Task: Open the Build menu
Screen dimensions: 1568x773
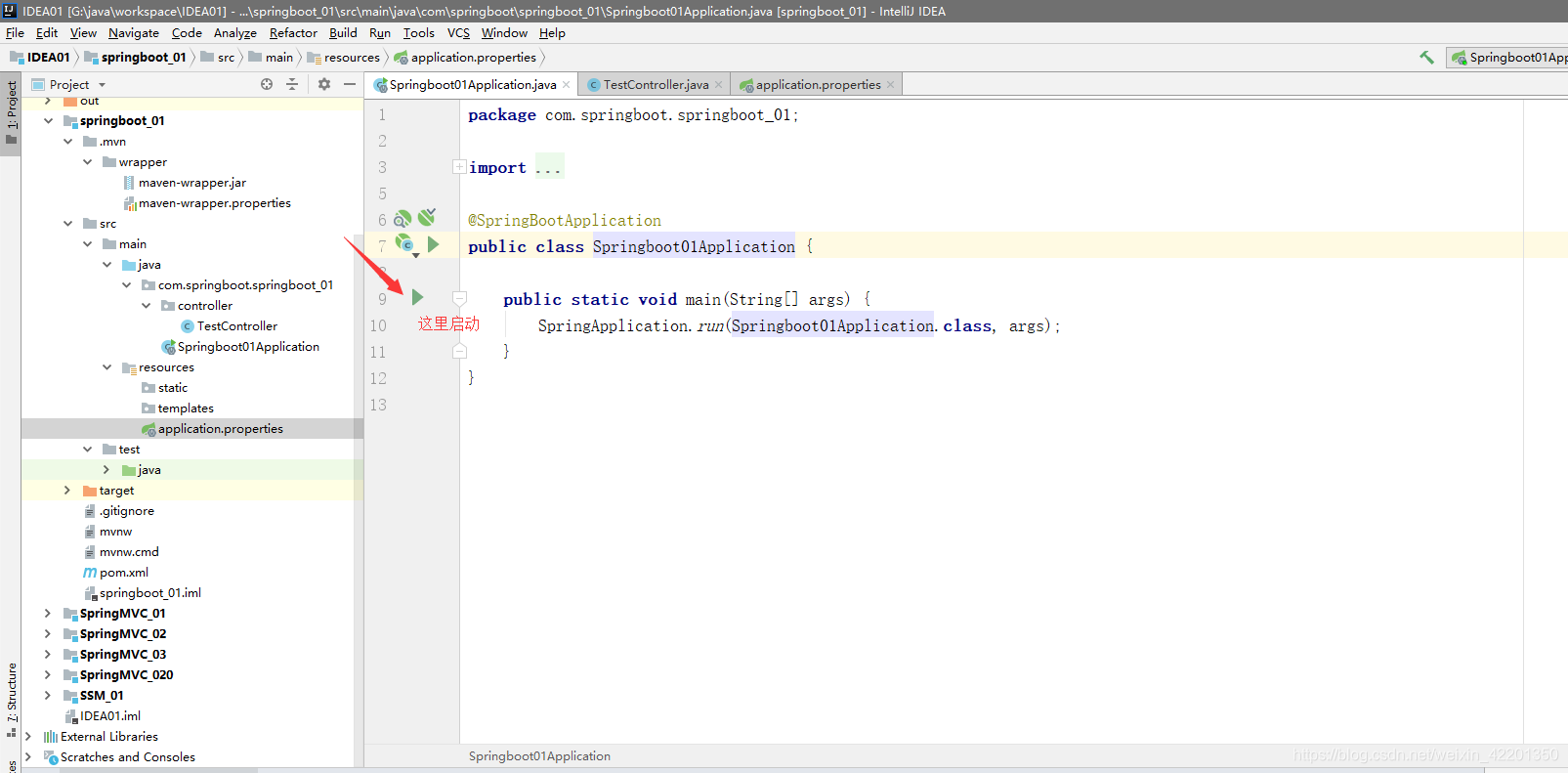Action: pos(343,33)
